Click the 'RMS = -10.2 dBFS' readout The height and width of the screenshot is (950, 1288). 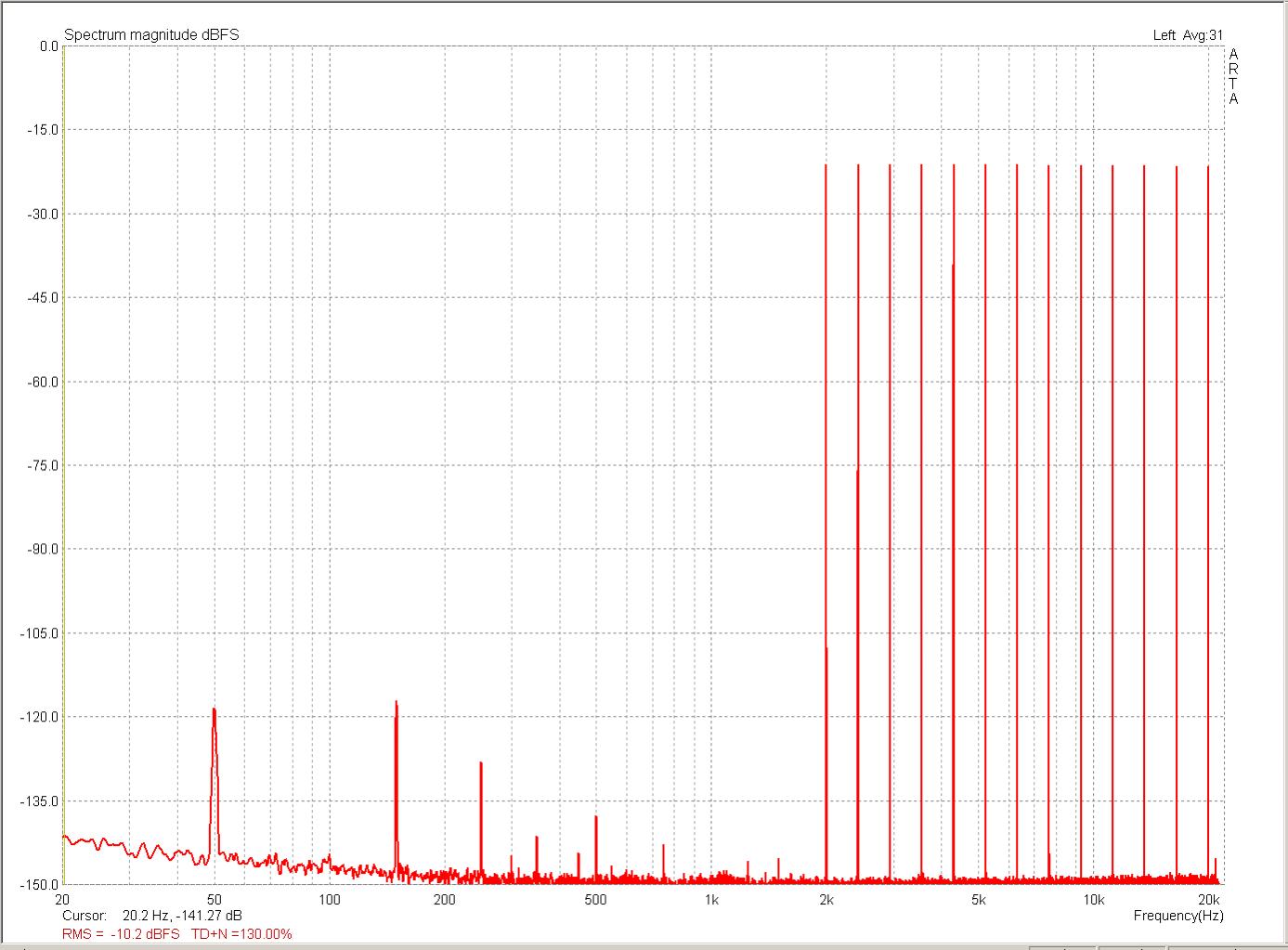point(121,933)
